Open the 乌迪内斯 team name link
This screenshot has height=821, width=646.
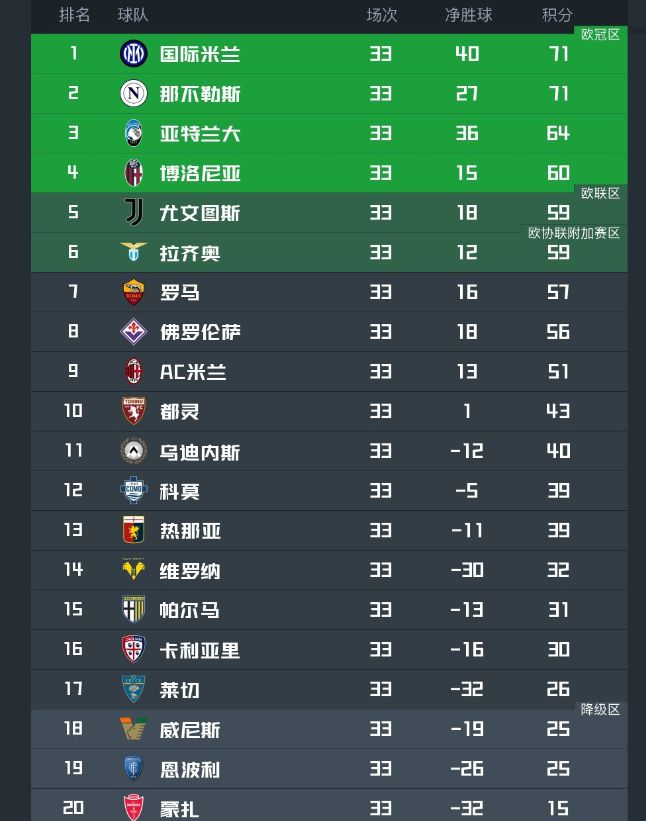coord(200,452)
